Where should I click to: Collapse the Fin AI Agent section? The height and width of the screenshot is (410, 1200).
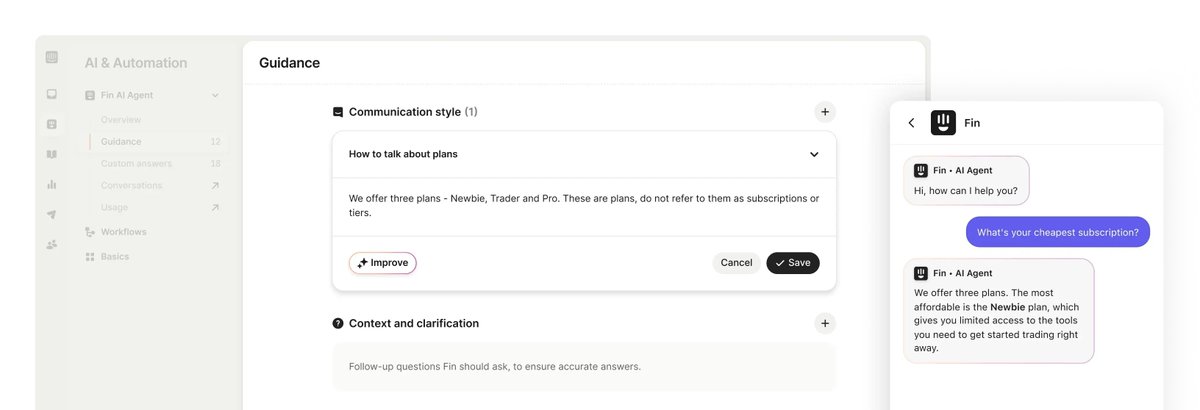(215, 95)
